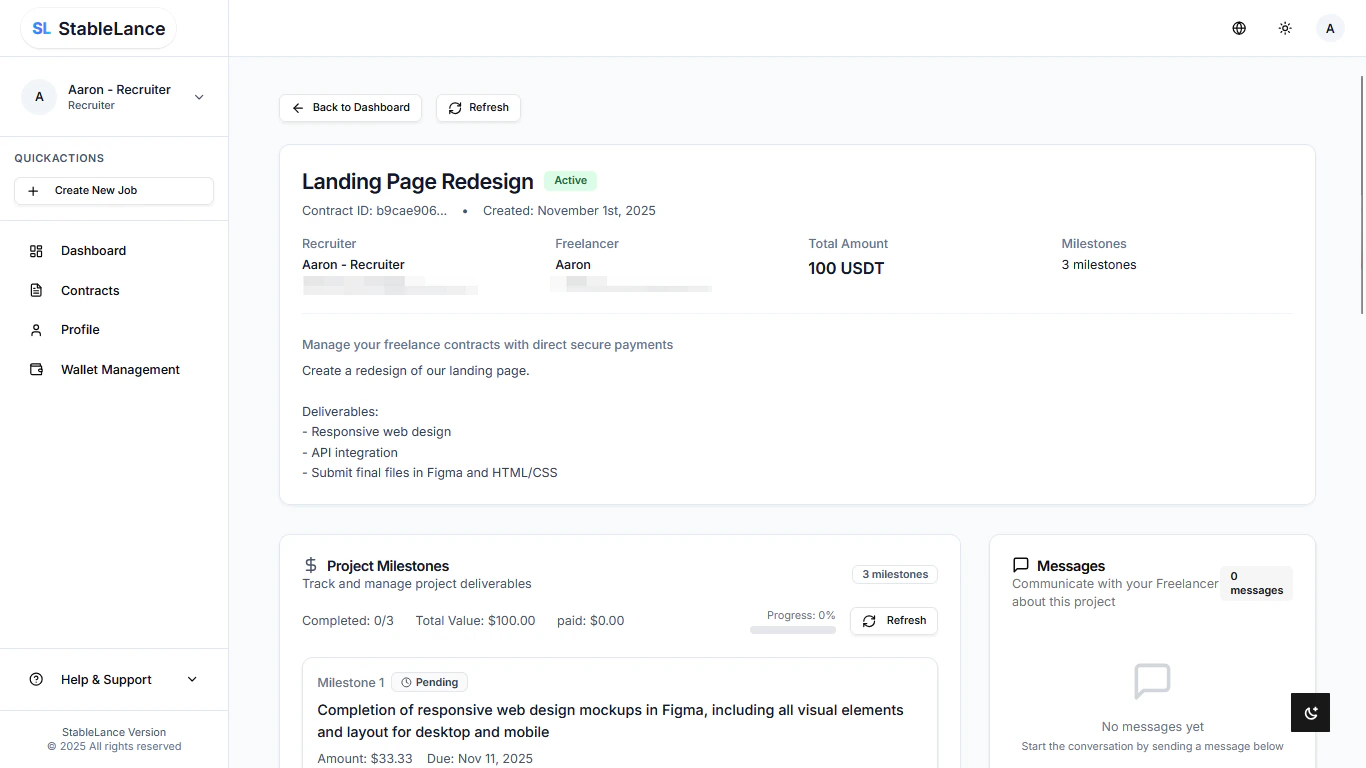Screen dimensions: 1366x768
Task: Toggle the Active status badge
Action: coord(570,180)
